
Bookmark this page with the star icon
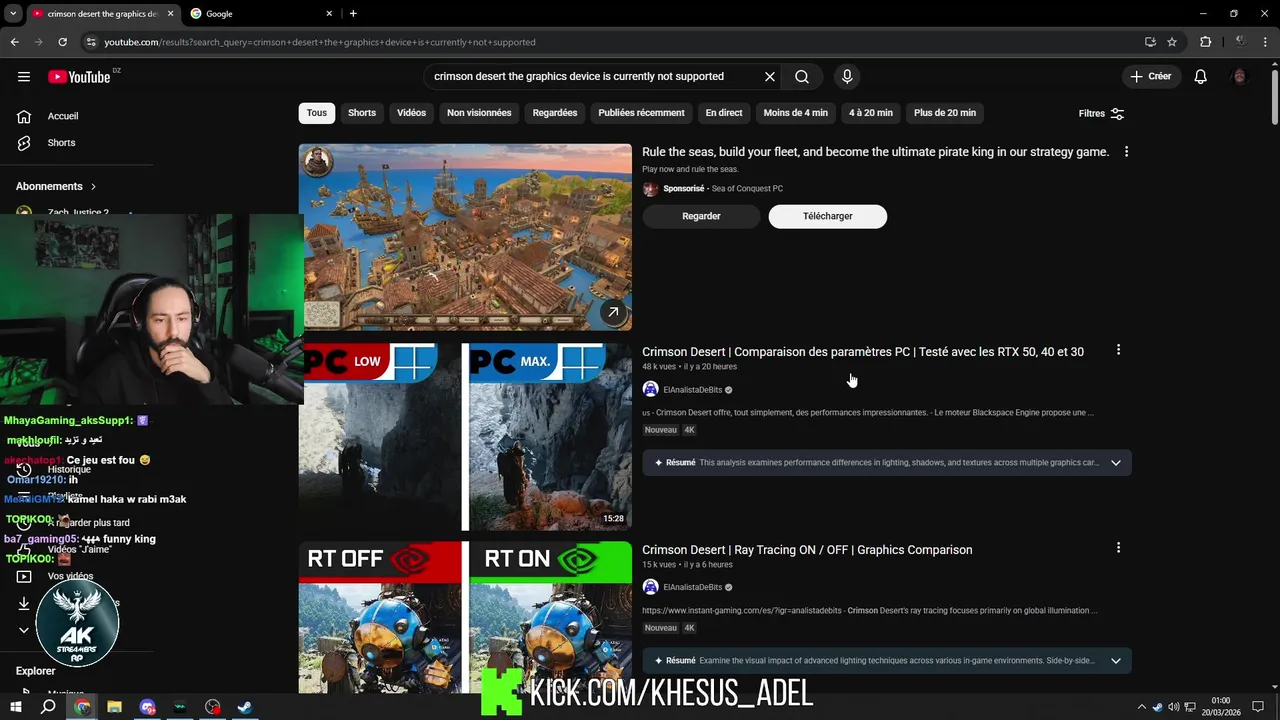click(1172, 42)
